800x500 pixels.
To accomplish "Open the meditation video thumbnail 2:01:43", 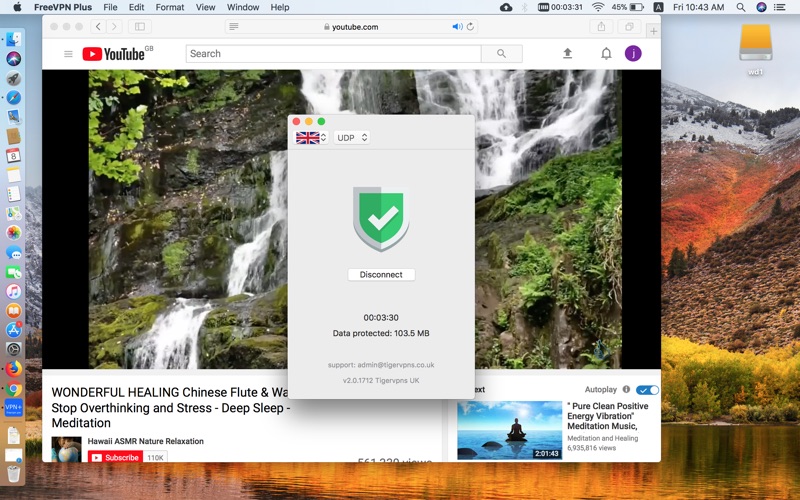I will coord(509,430).
